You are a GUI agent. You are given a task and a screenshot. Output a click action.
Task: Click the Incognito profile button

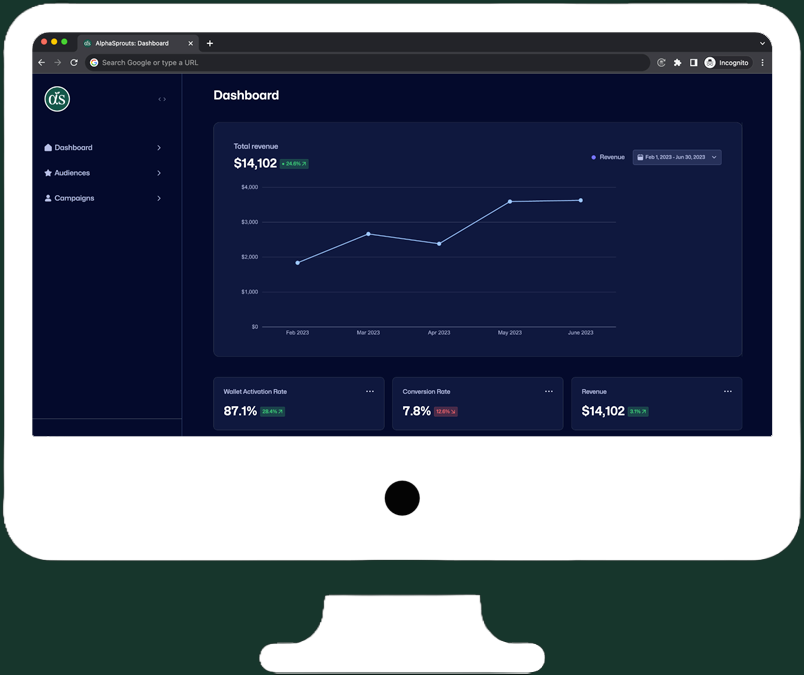[x=726, y=63]
